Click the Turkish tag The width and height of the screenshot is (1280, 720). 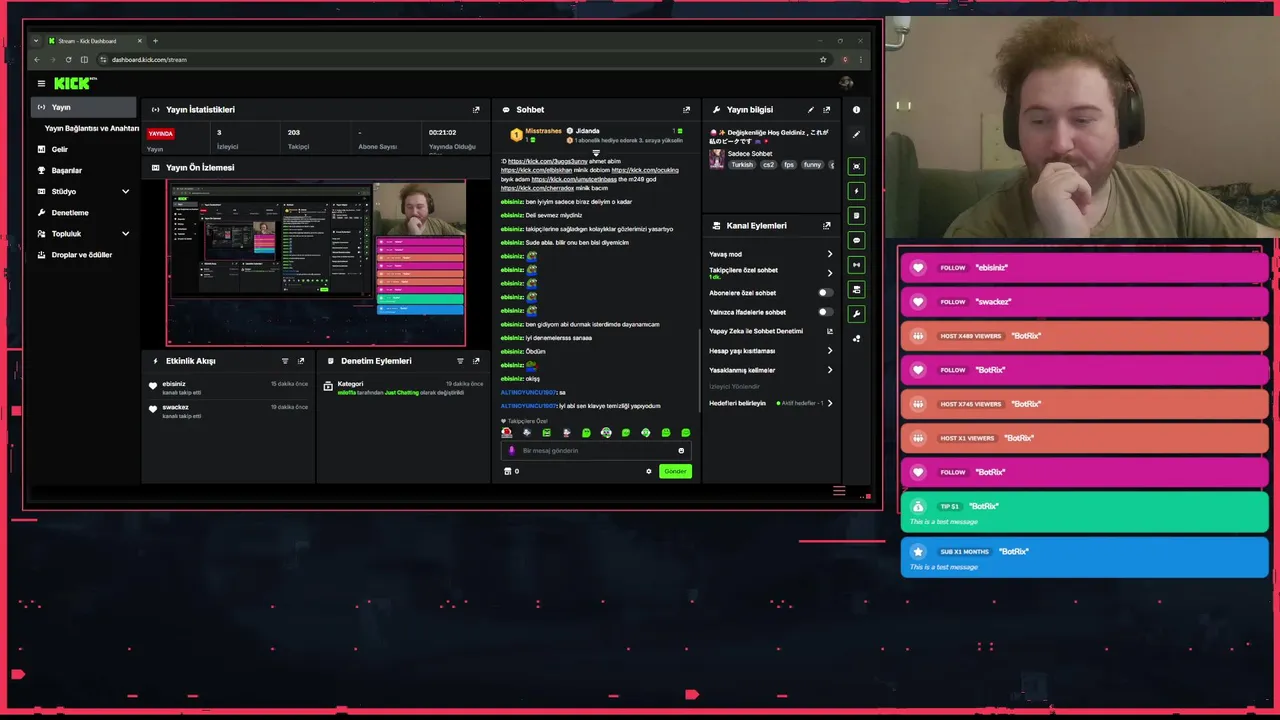point(741,165)
